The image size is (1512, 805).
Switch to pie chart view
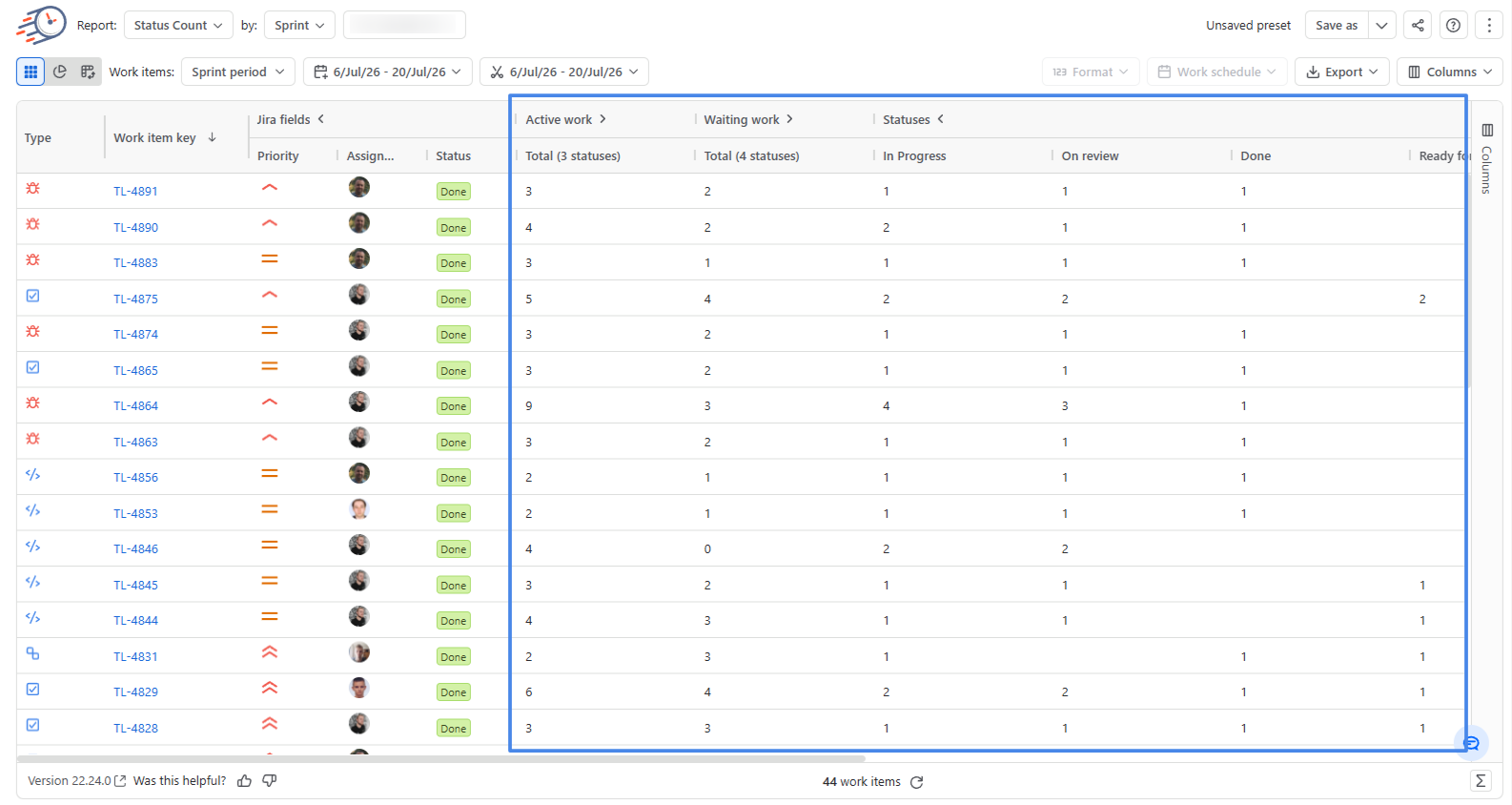coord(60,72)
